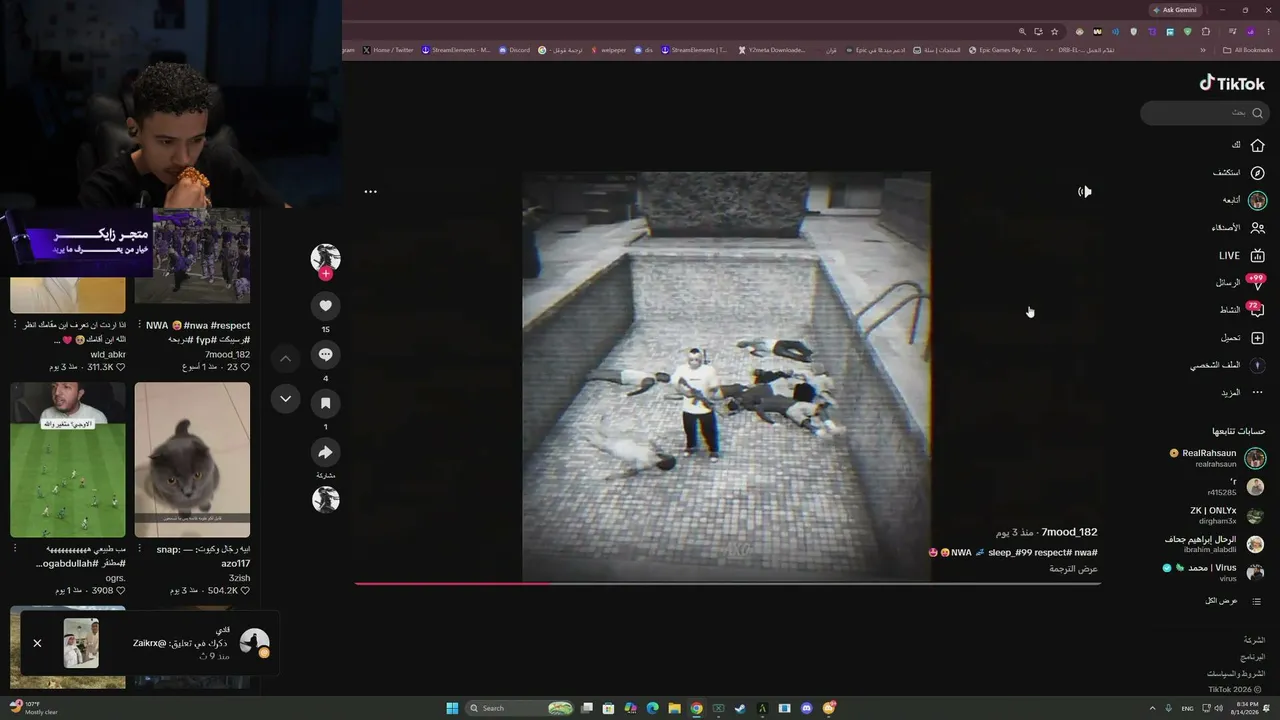Toggle video mute speaker icon

tap(1085, 192)
